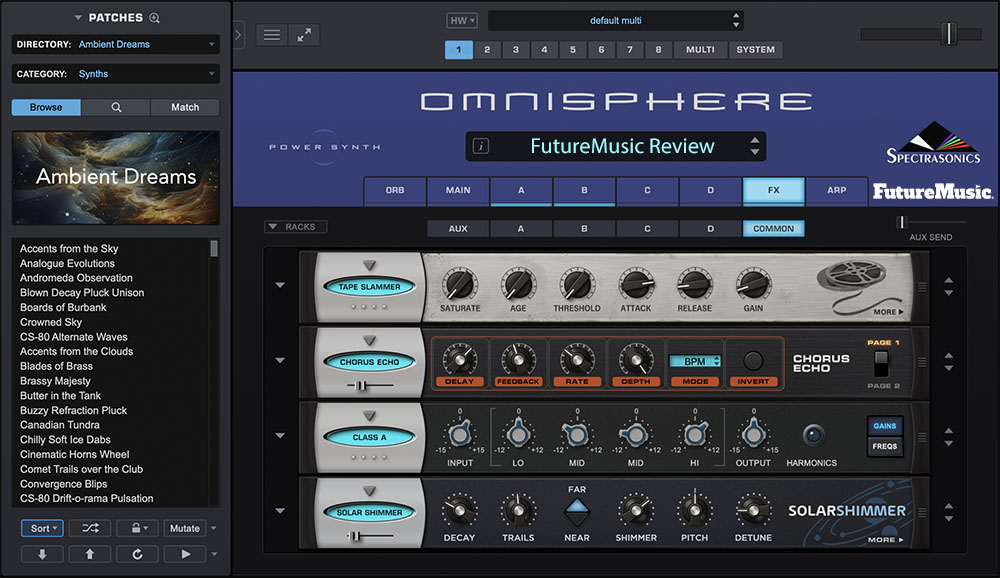Open the default multi selector
This screenshot has width=1000, height=578.
[615, 20]
